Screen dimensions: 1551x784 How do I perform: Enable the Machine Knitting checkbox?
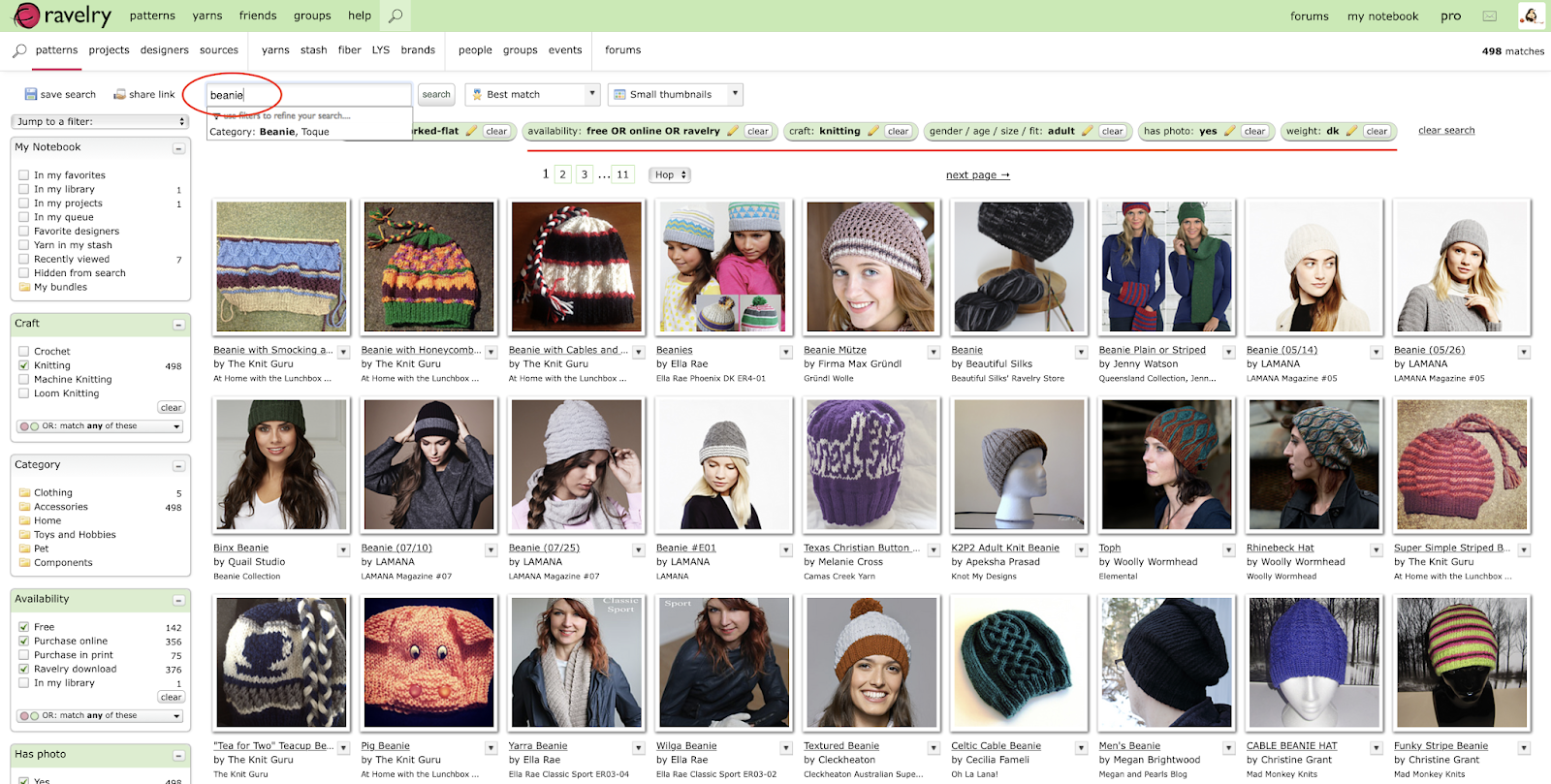24,380
